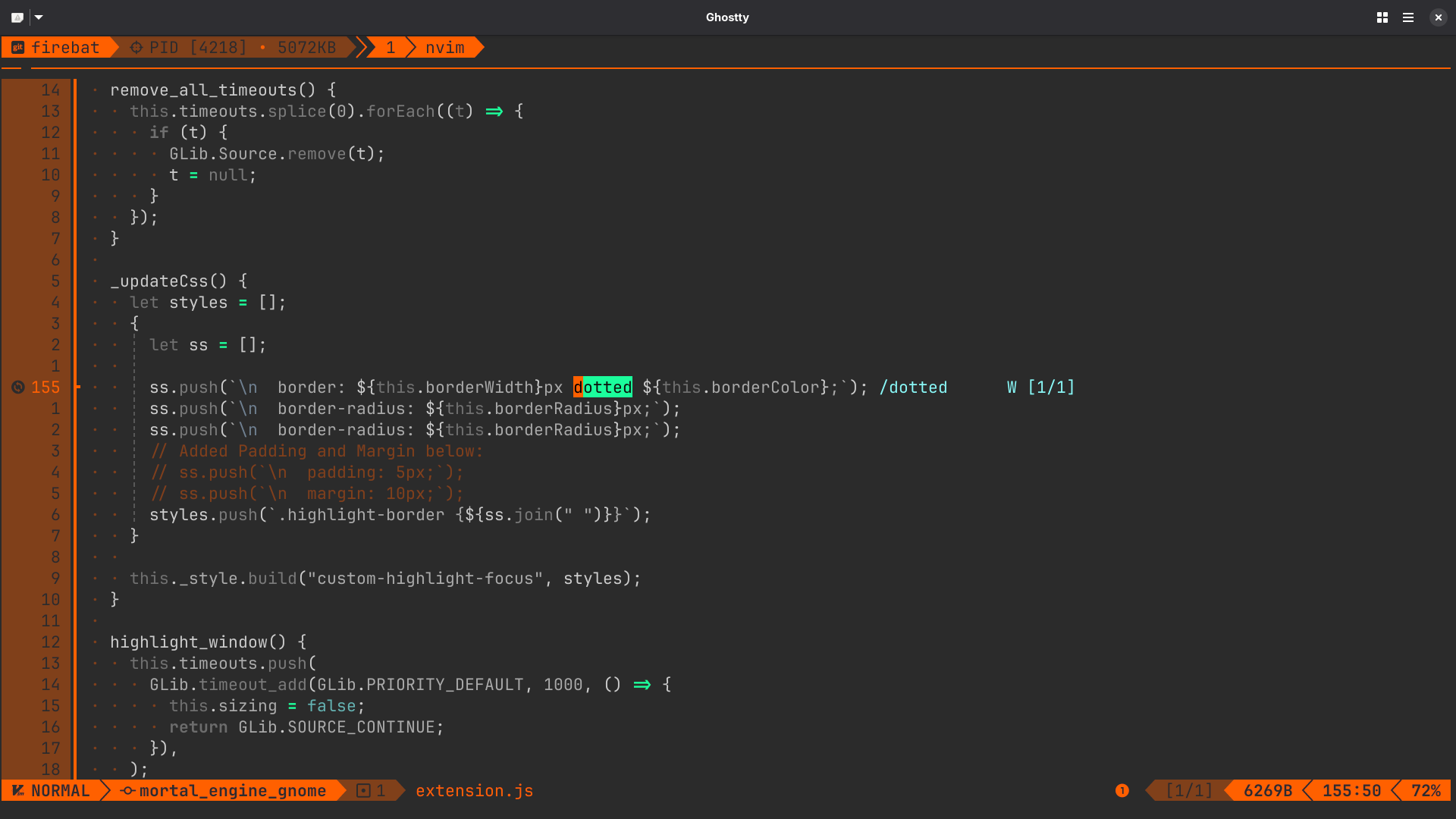Screen dimensions: 1456x819
Task: Select the nvim window tab in tmux bar
Action: pyautogui.click(x=444, y=48)
